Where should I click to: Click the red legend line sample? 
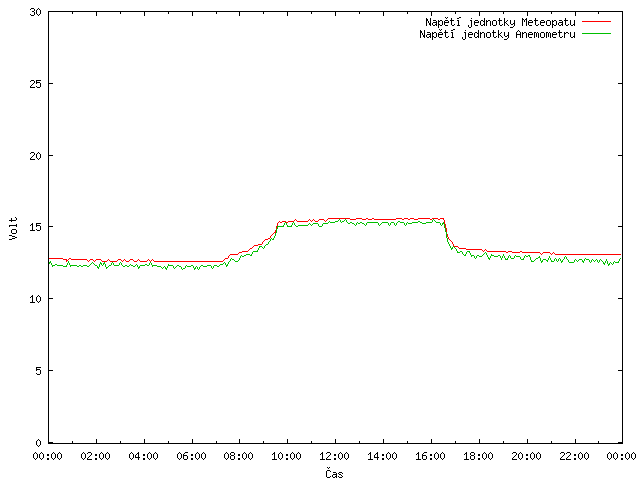596,22
